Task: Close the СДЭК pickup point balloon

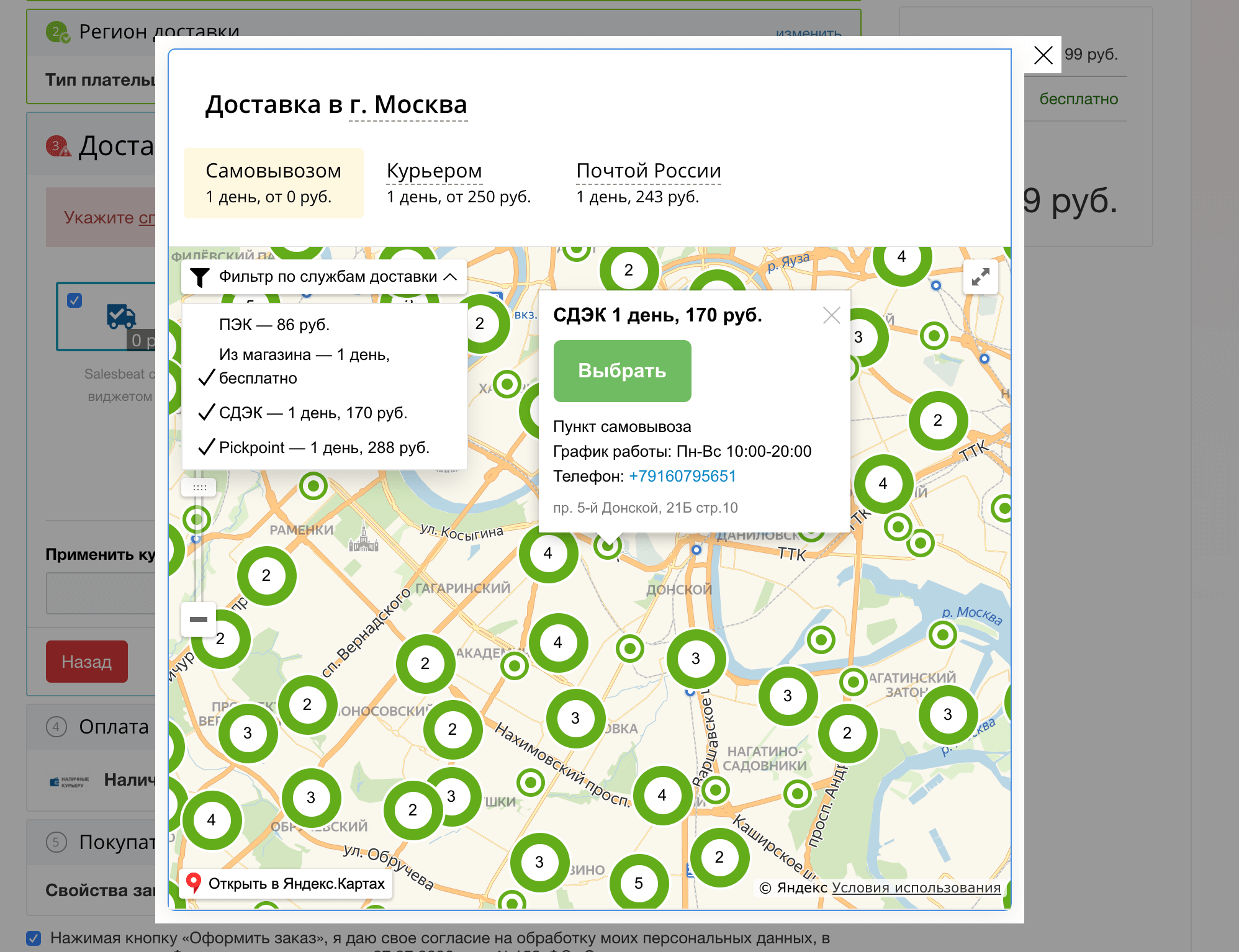Action: pos(831,315)
